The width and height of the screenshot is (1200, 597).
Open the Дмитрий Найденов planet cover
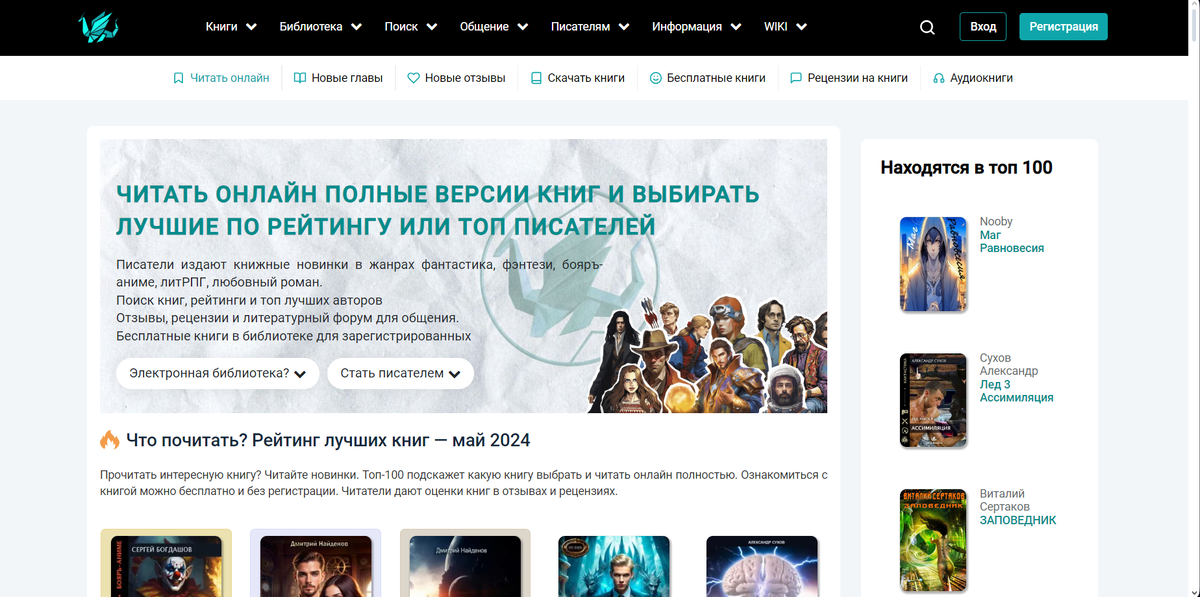coord(465,566)
